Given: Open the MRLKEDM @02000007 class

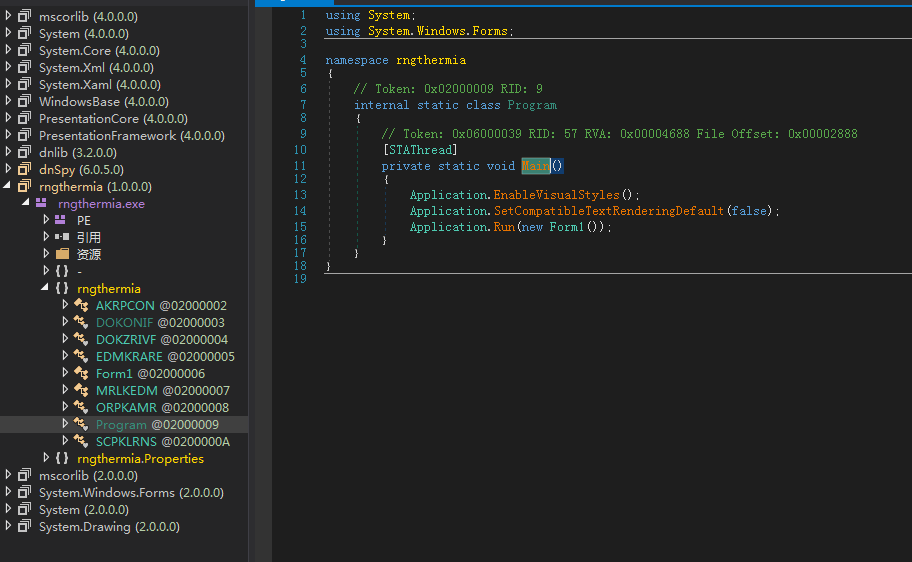Looking at the screenshot, I should (163, 390).
